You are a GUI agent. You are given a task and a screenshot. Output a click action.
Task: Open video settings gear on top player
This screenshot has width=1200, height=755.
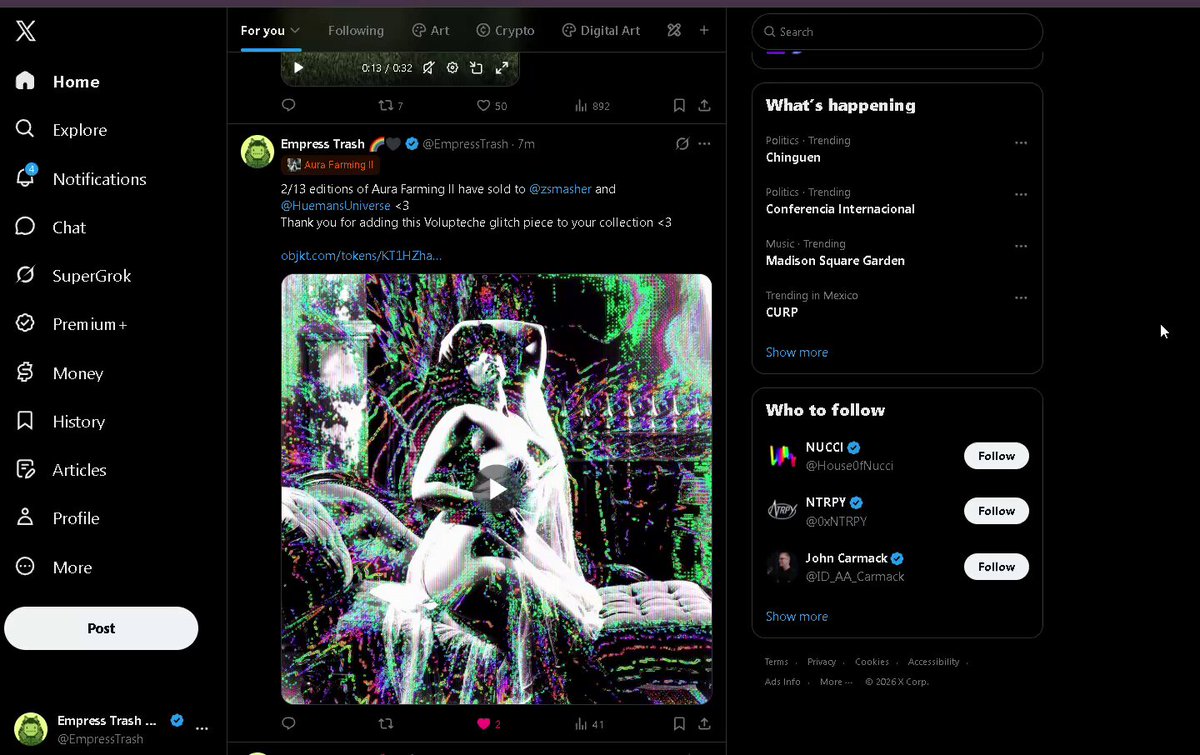pos(452,68)
